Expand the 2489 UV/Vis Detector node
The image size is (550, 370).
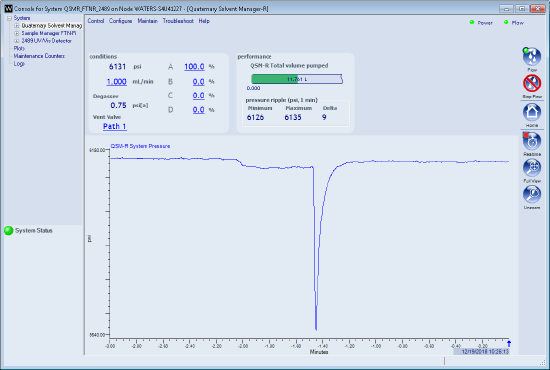[16, 41]
